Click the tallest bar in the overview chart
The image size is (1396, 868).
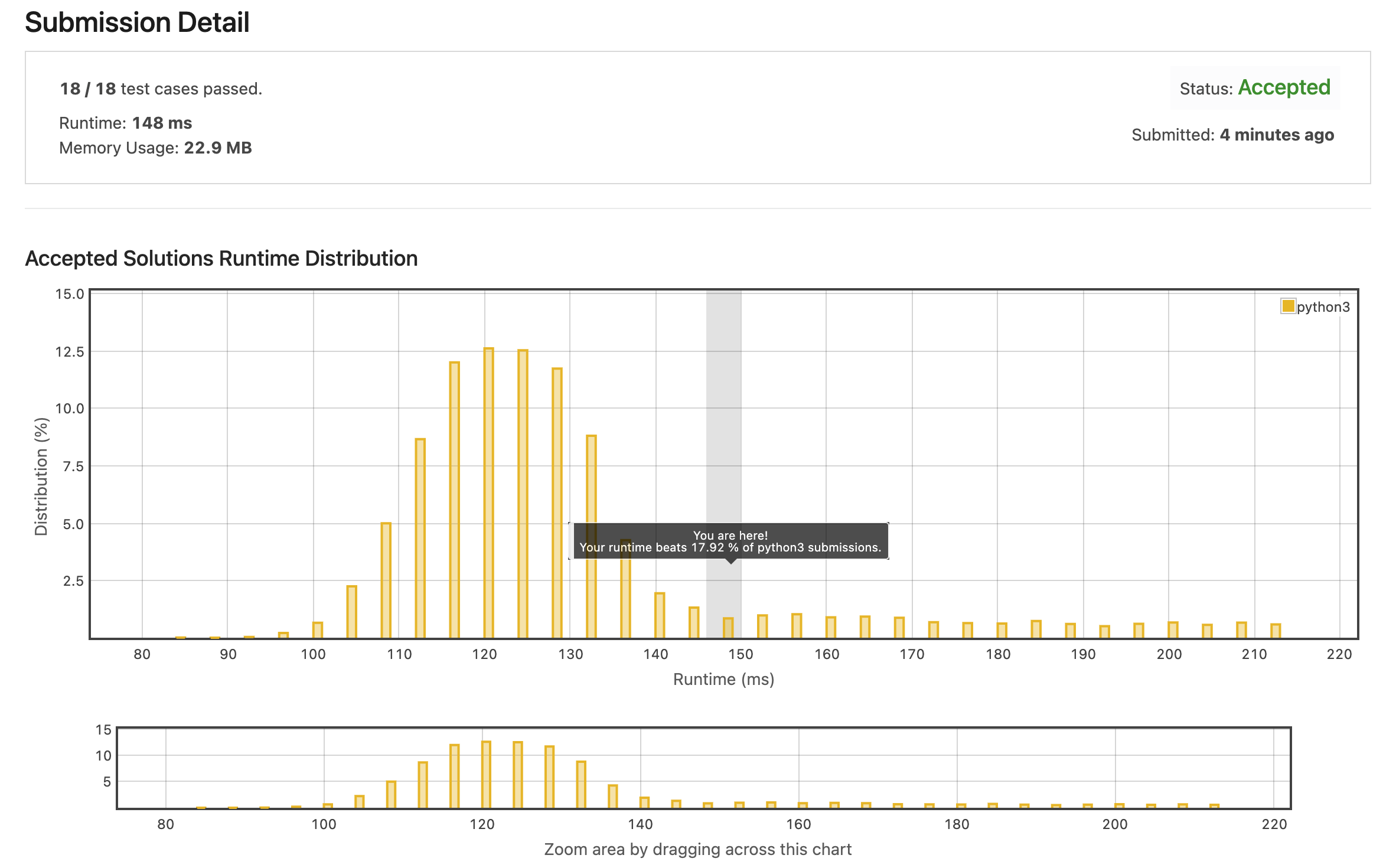[486, 774]
